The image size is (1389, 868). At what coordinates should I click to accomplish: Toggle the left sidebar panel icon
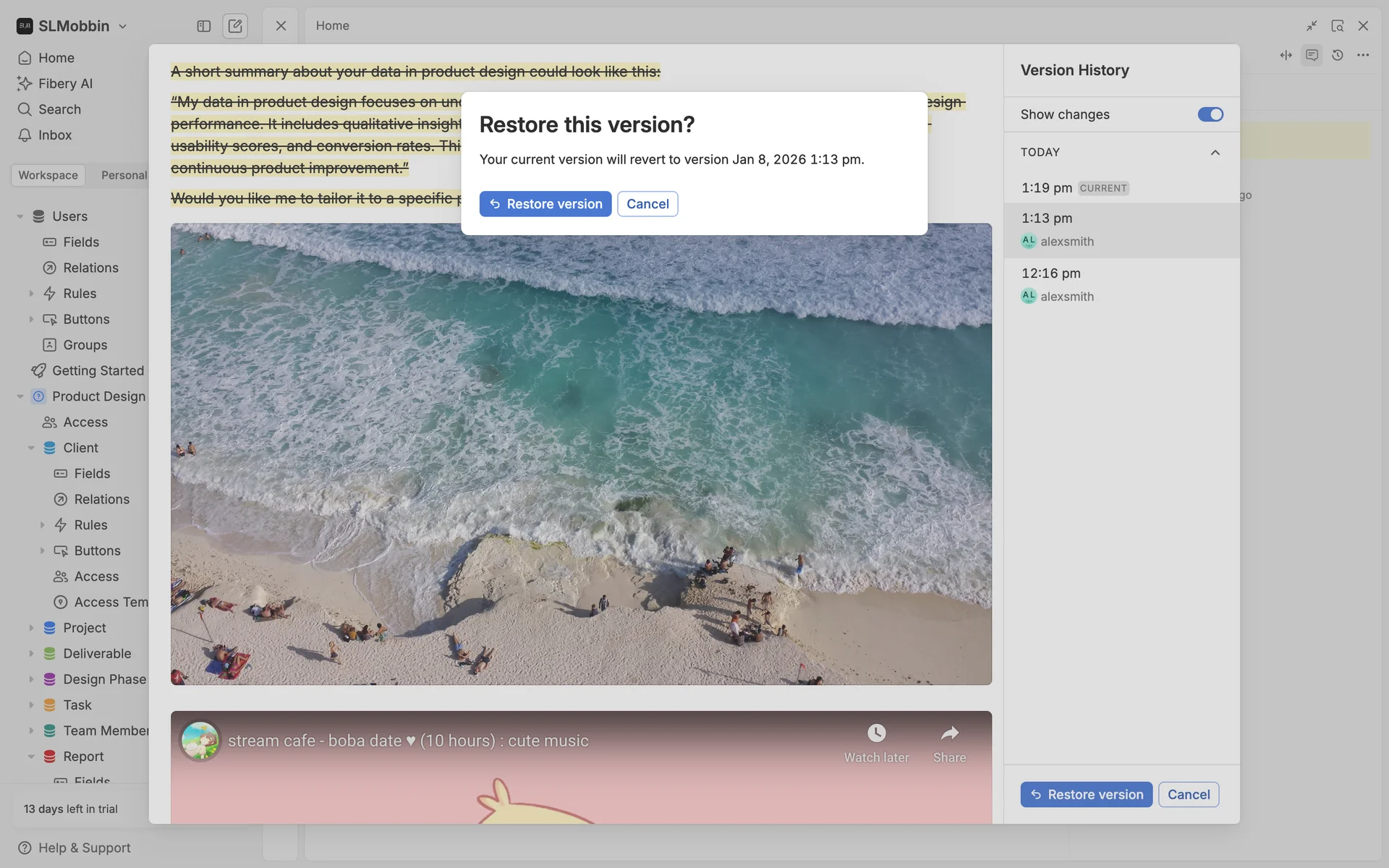point(203,26)
